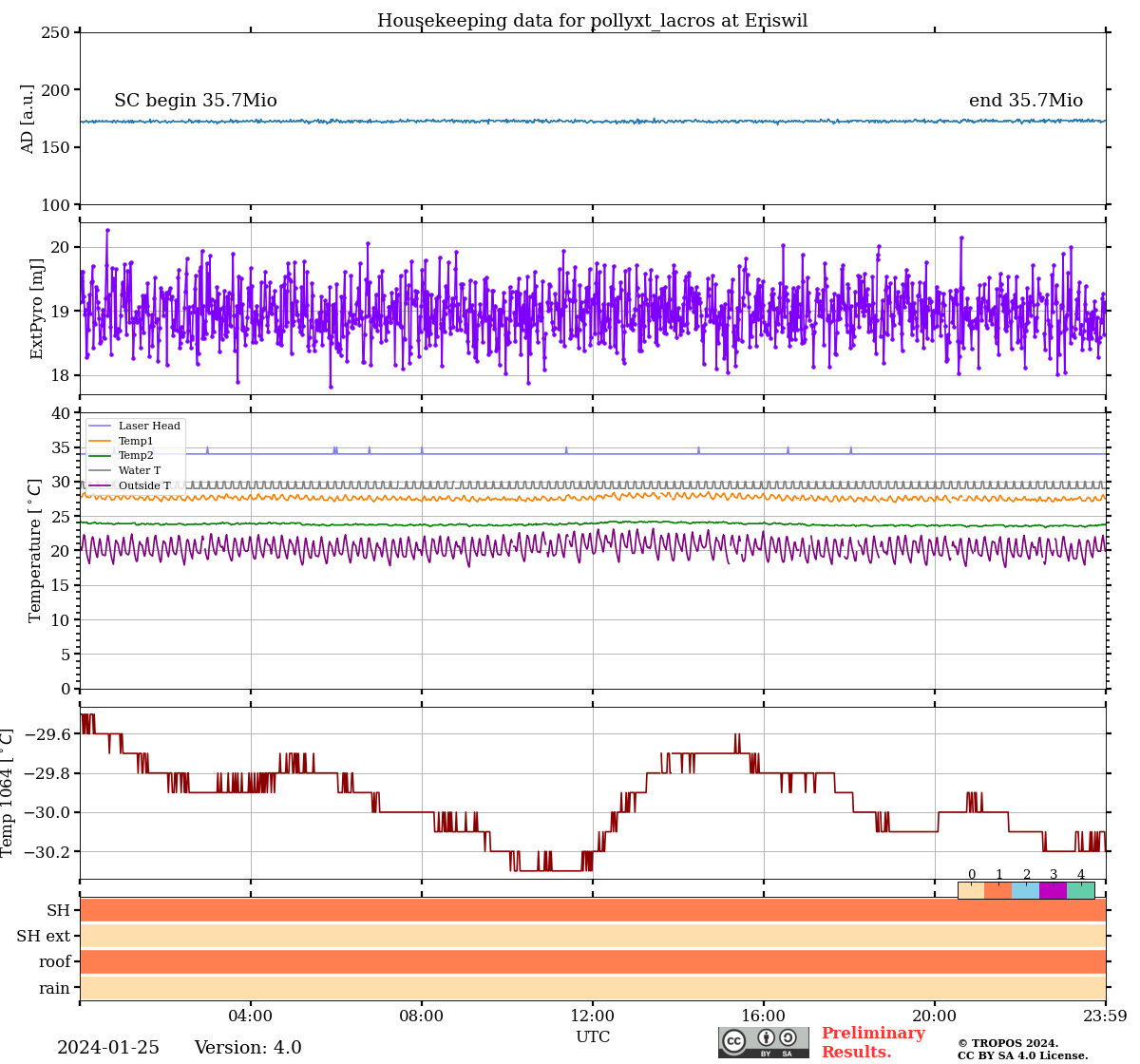
Task: Click the 'AD [a.u.]' axis label
Action: pos(28,119)
